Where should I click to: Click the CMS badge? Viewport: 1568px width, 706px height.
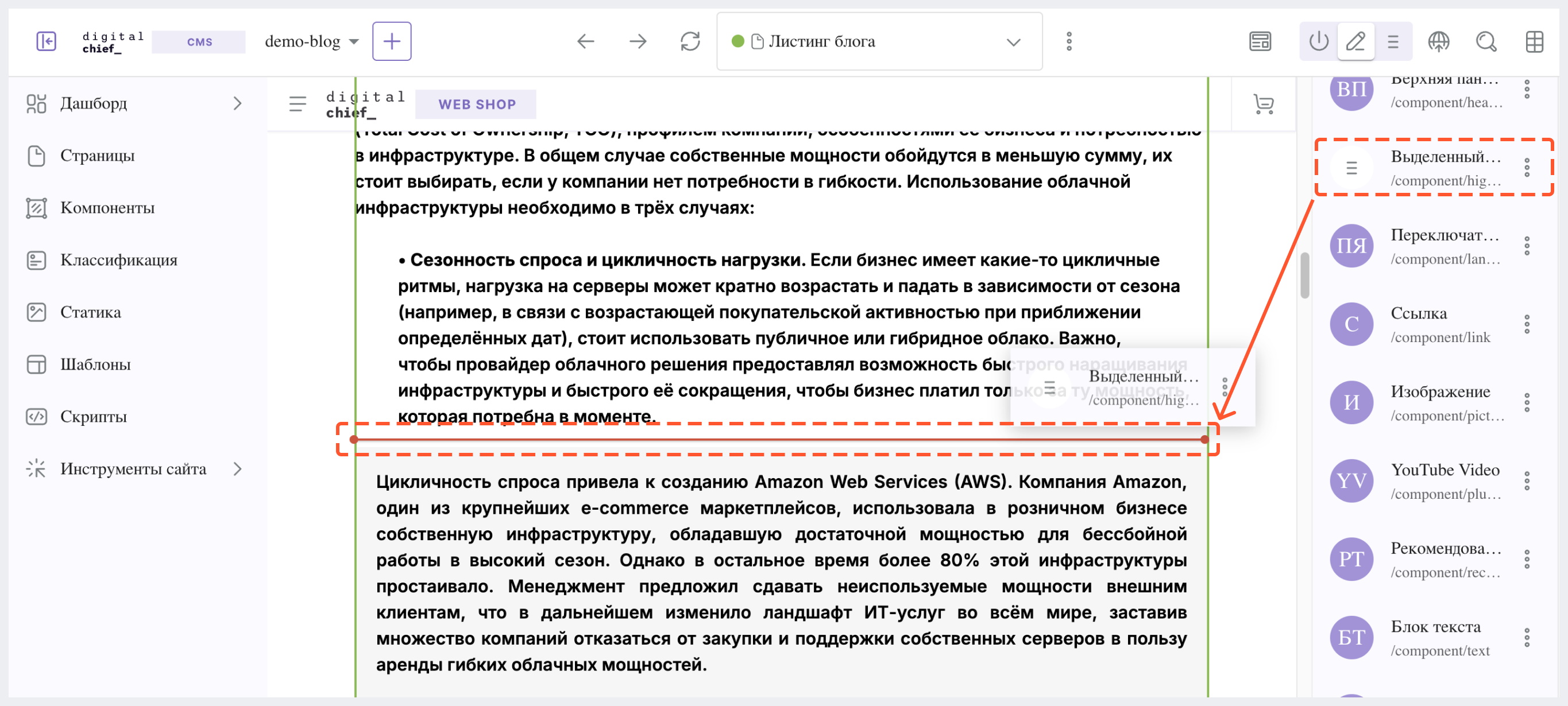pos(199,42)
